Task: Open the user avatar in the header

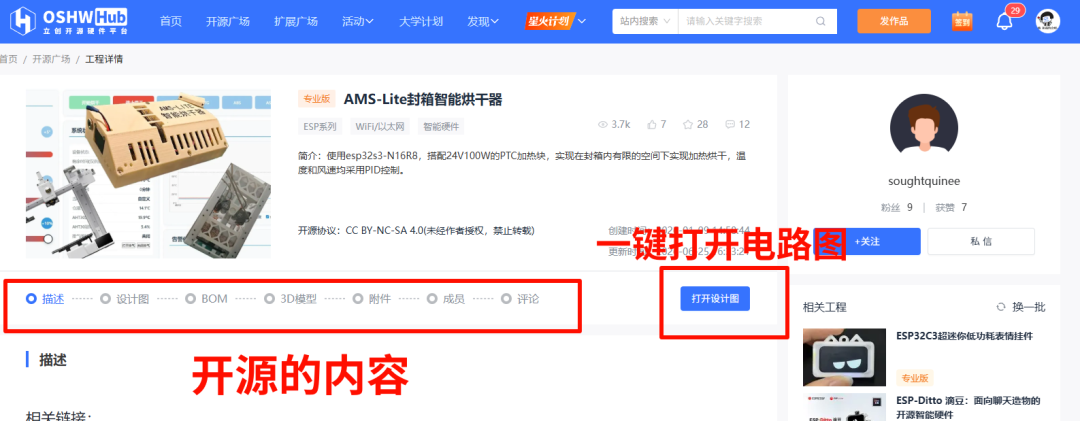Action: click(1048, 21)
